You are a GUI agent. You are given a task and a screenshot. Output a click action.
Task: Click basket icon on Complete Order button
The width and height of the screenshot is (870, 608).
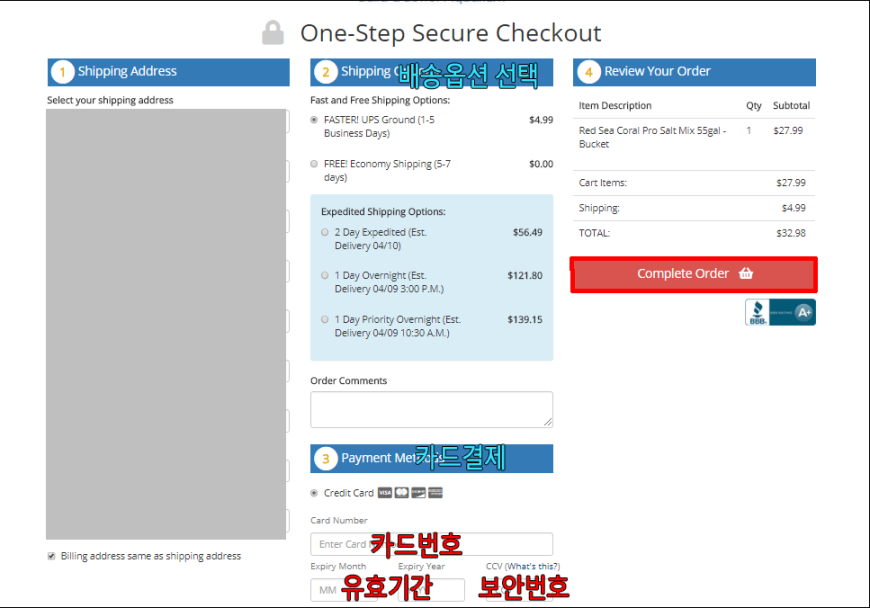pyautogui.click(x=746, y=273)
